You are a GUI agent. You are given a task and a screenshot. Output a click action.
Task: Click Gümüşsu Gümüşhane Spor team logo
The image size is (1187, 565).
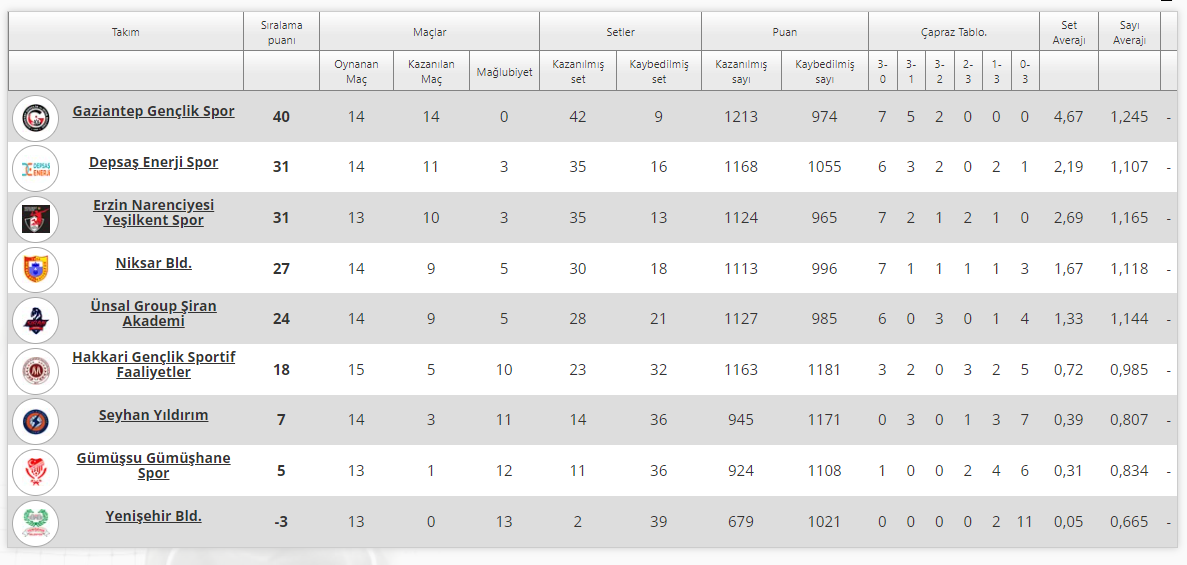[35, 472]
